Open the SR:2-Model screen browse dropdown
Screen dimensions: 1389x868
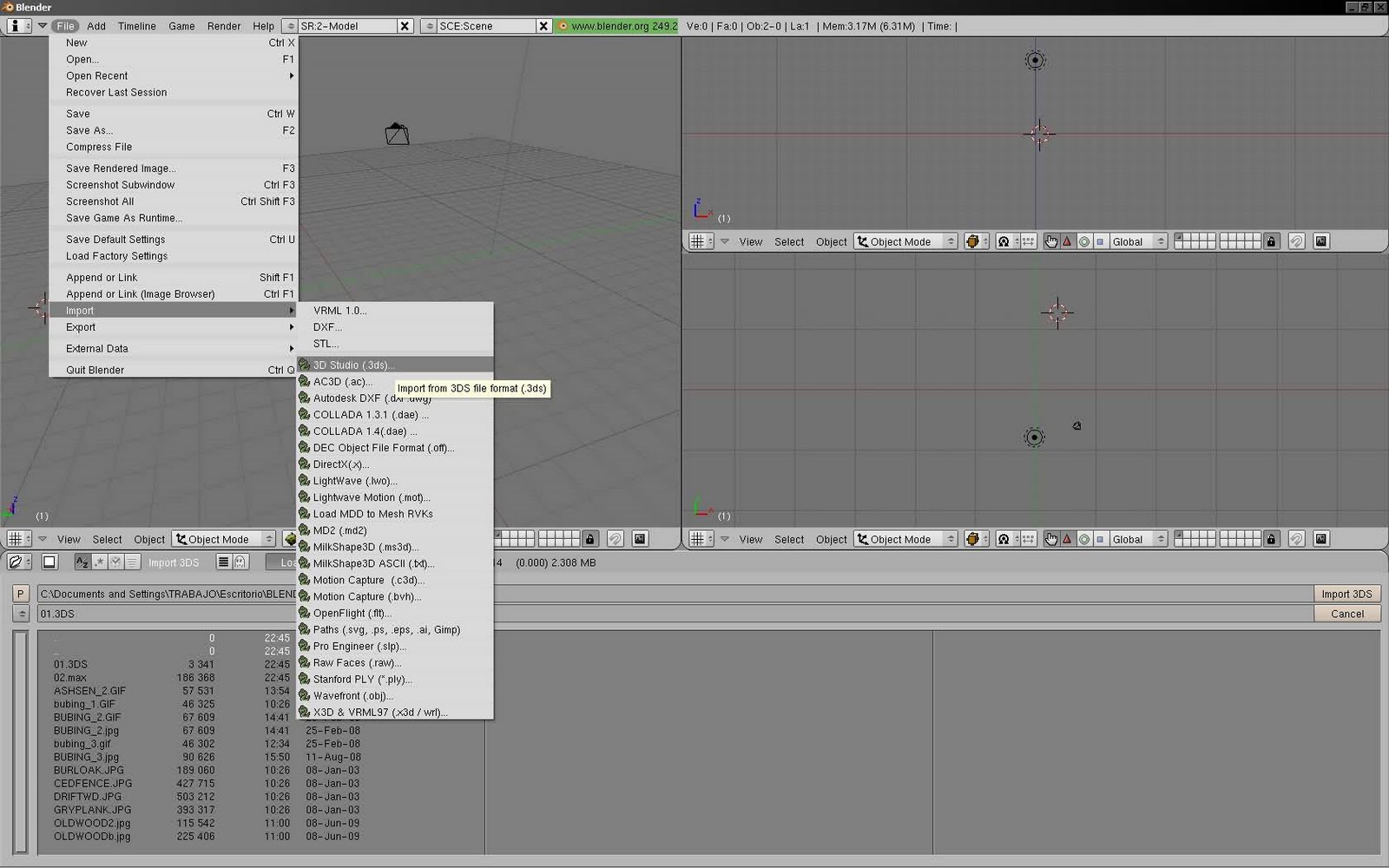290,26
